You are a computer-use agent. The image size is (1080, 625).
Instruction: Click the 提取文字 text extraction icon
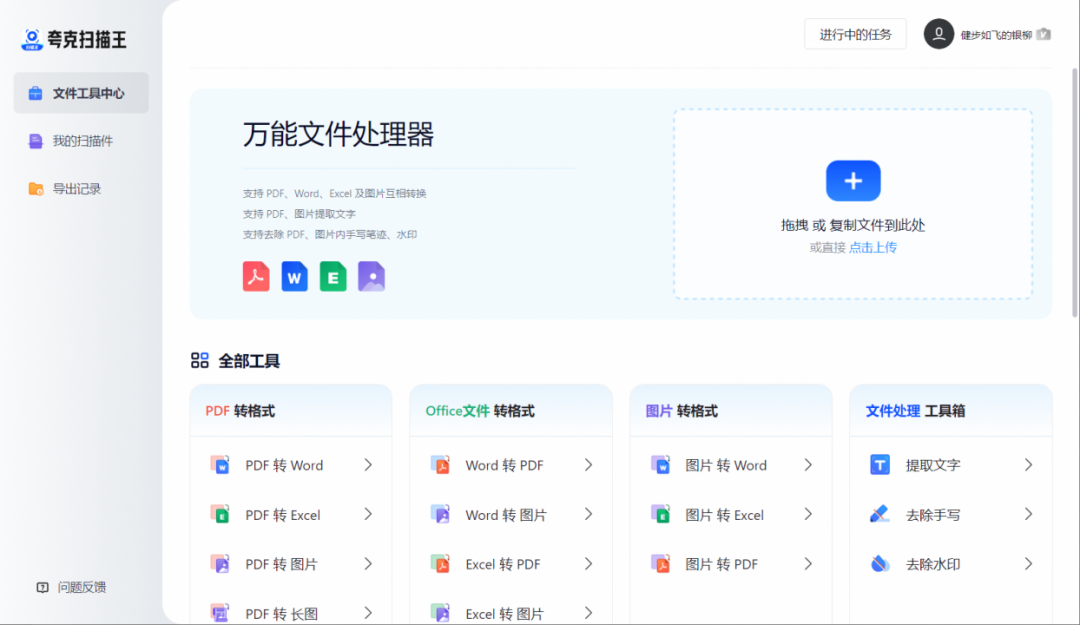tap(880, 464)
